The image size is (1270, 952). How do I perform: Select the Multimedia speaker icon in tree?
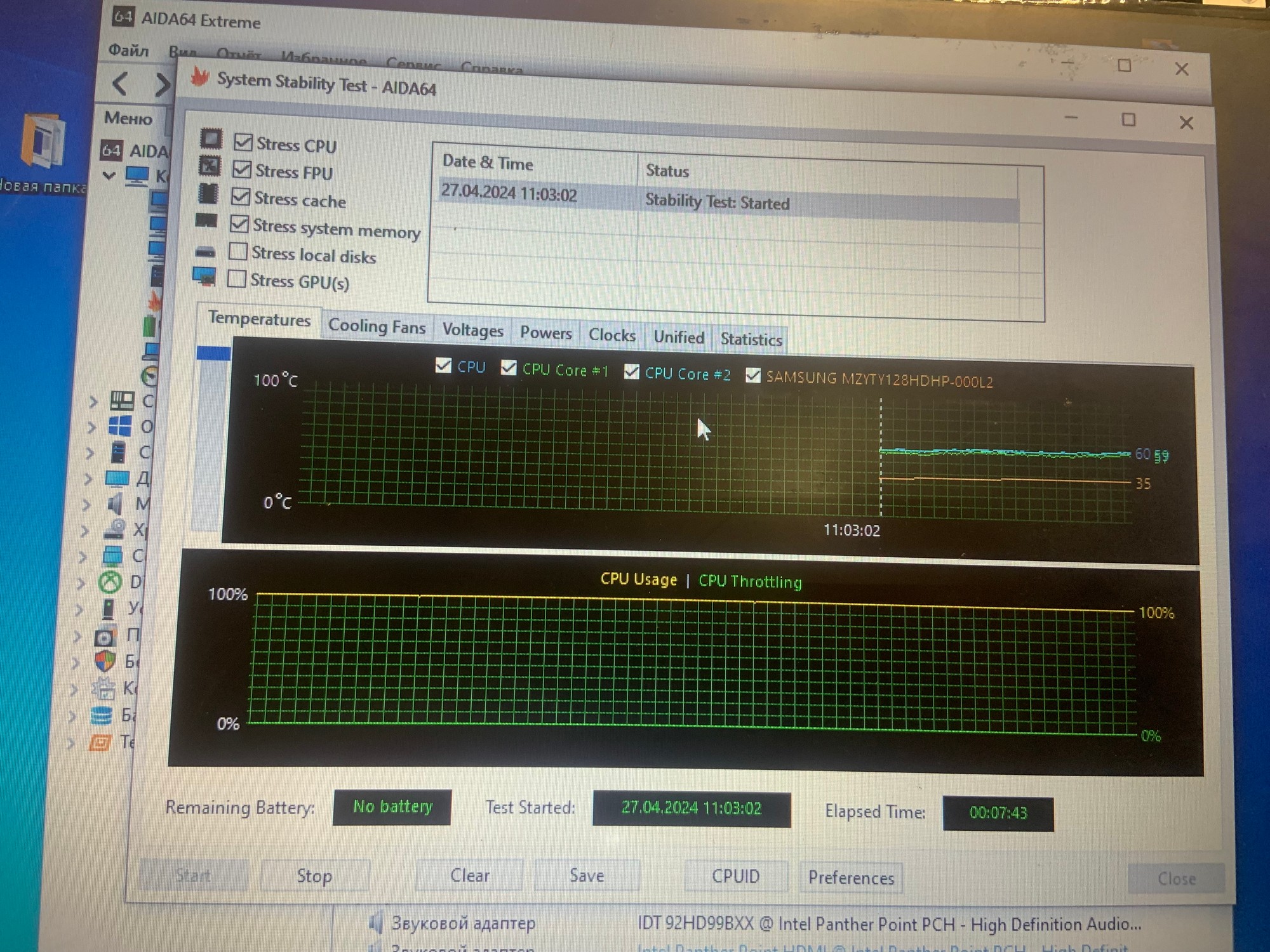point(115,504)
